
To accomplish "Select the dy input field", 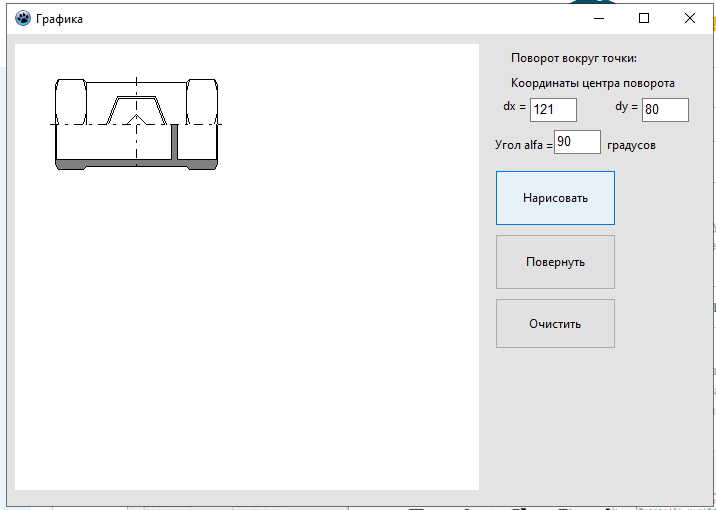I will 665,110.
